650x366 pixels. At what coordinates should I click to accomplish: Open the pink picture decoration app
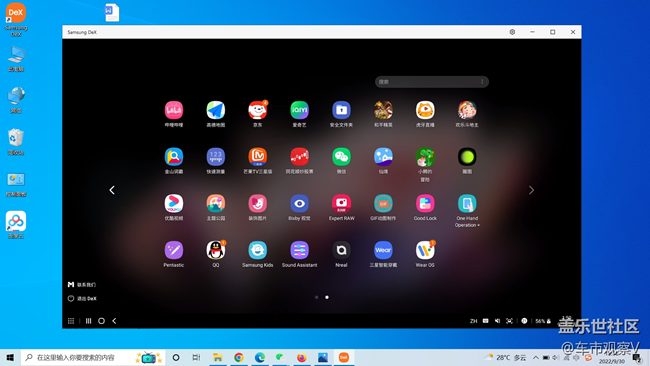click(x=257, y=204)
